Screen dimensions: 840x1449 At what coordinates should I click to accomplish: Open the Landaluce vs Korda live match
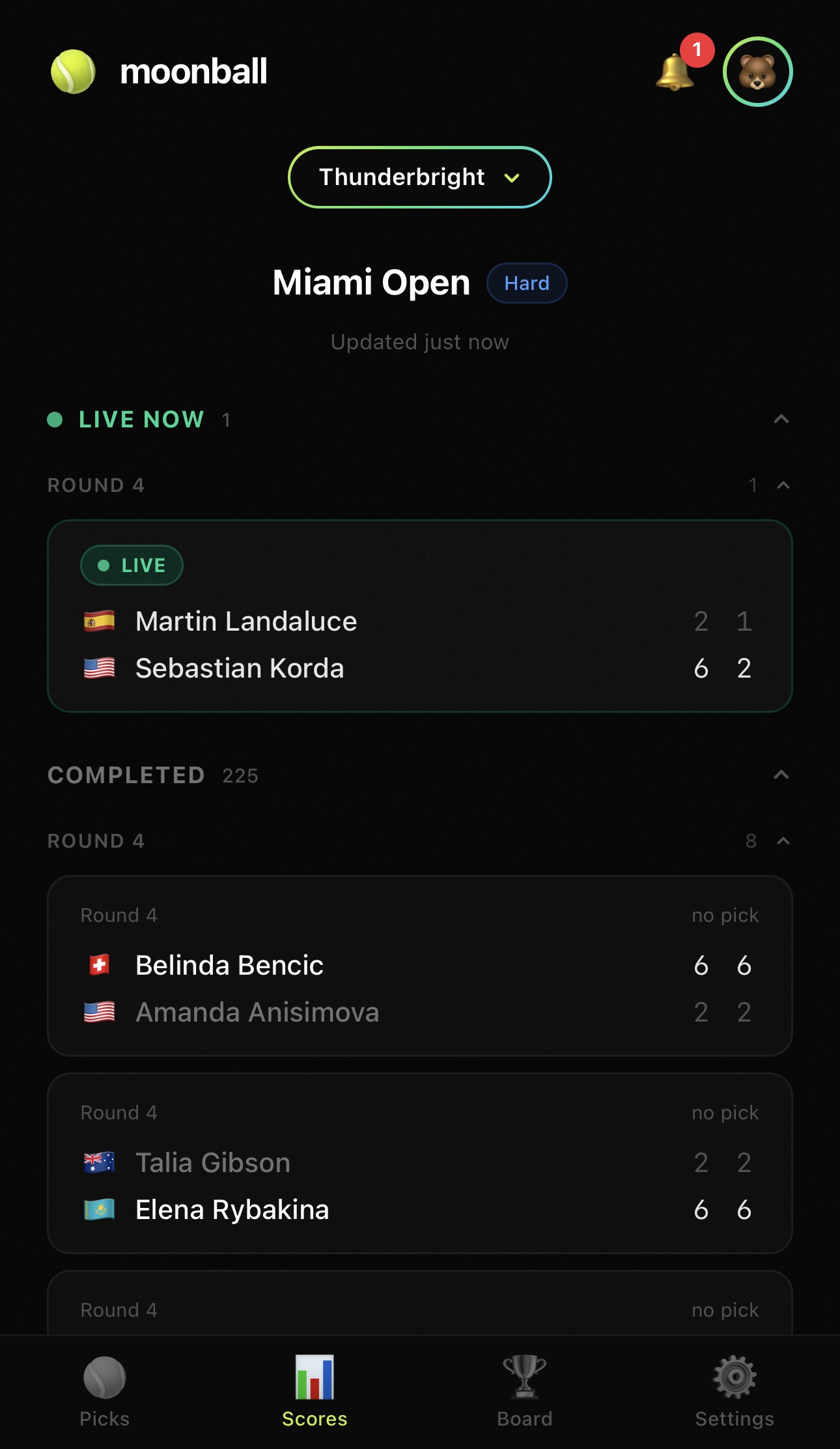[x=419, y=645]
